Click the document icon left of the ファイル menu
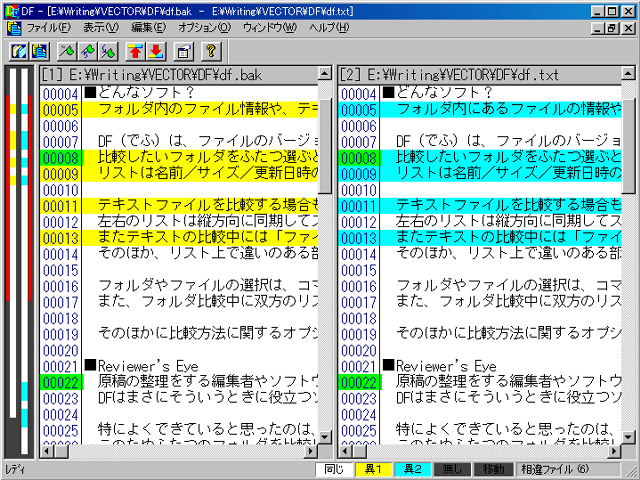This screenshot has width=640, height=480. (14, 28)
